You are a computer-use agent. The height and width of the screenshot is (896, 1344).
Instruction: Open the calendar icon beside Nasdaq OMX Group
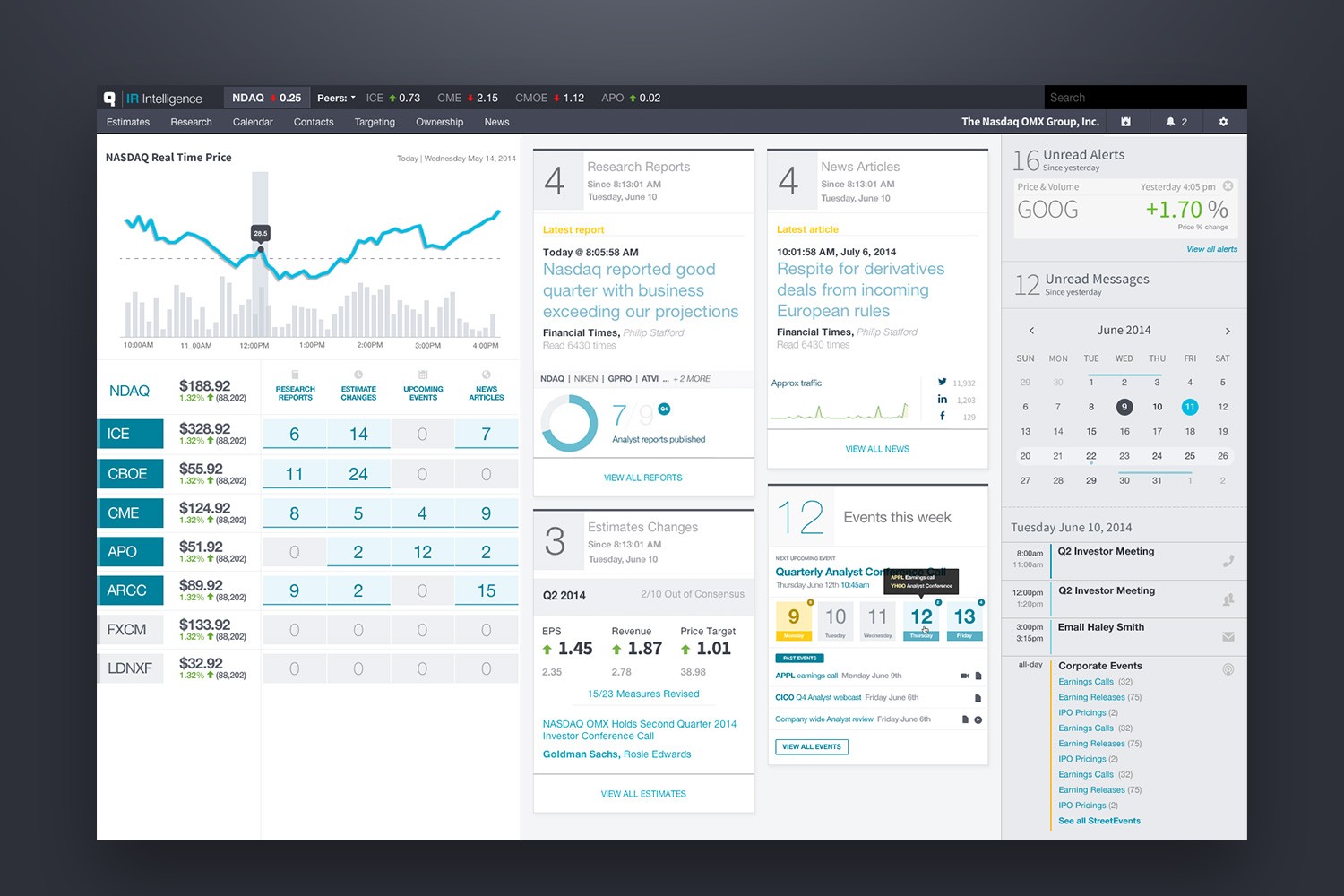1125,122
